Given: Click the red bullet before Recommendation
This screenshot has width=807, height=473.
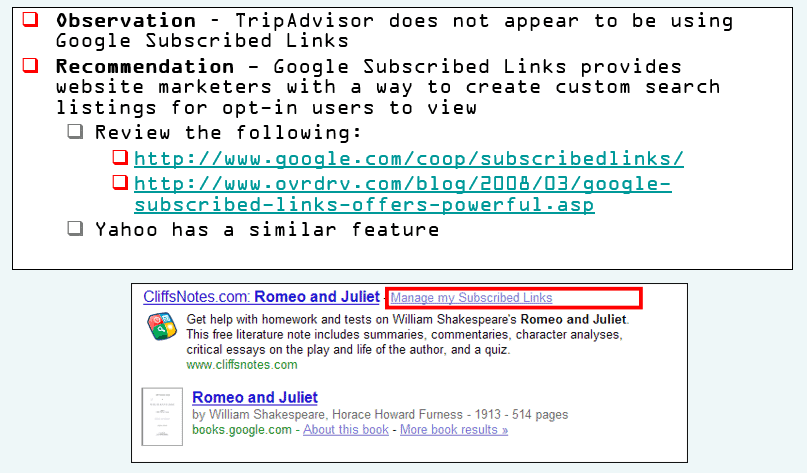Looking at the screenshot, I should (x=30, y=66).
